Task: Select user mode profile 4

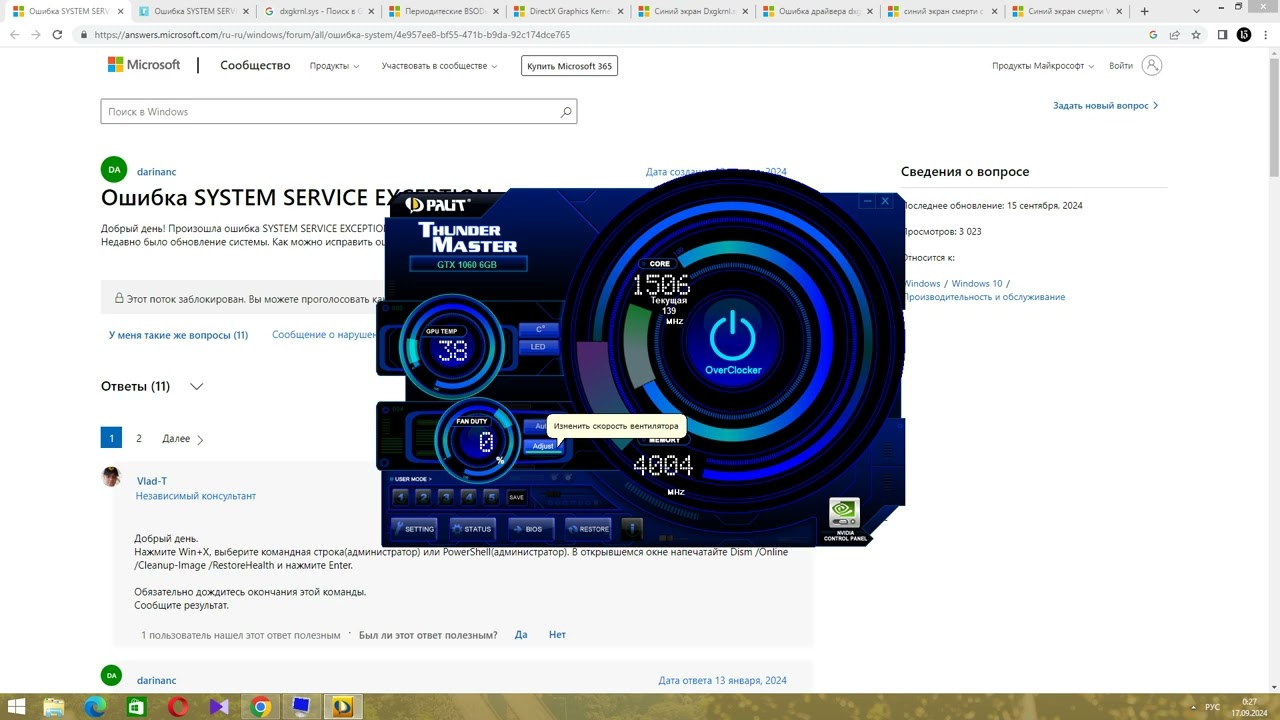Action: coord(469,496)
